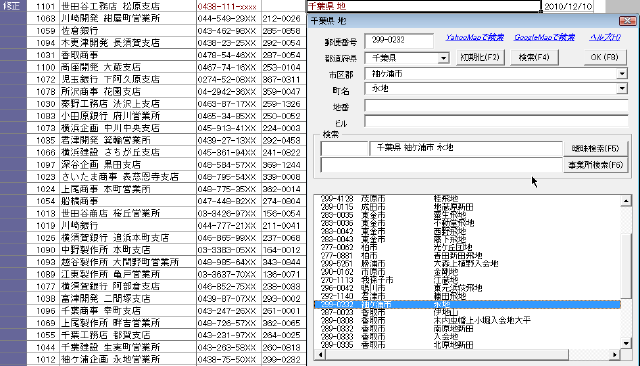This screenshot has width=640, height=366.
Task: Select result row 277-0062 柏市
Action: (x=467, y=248)
